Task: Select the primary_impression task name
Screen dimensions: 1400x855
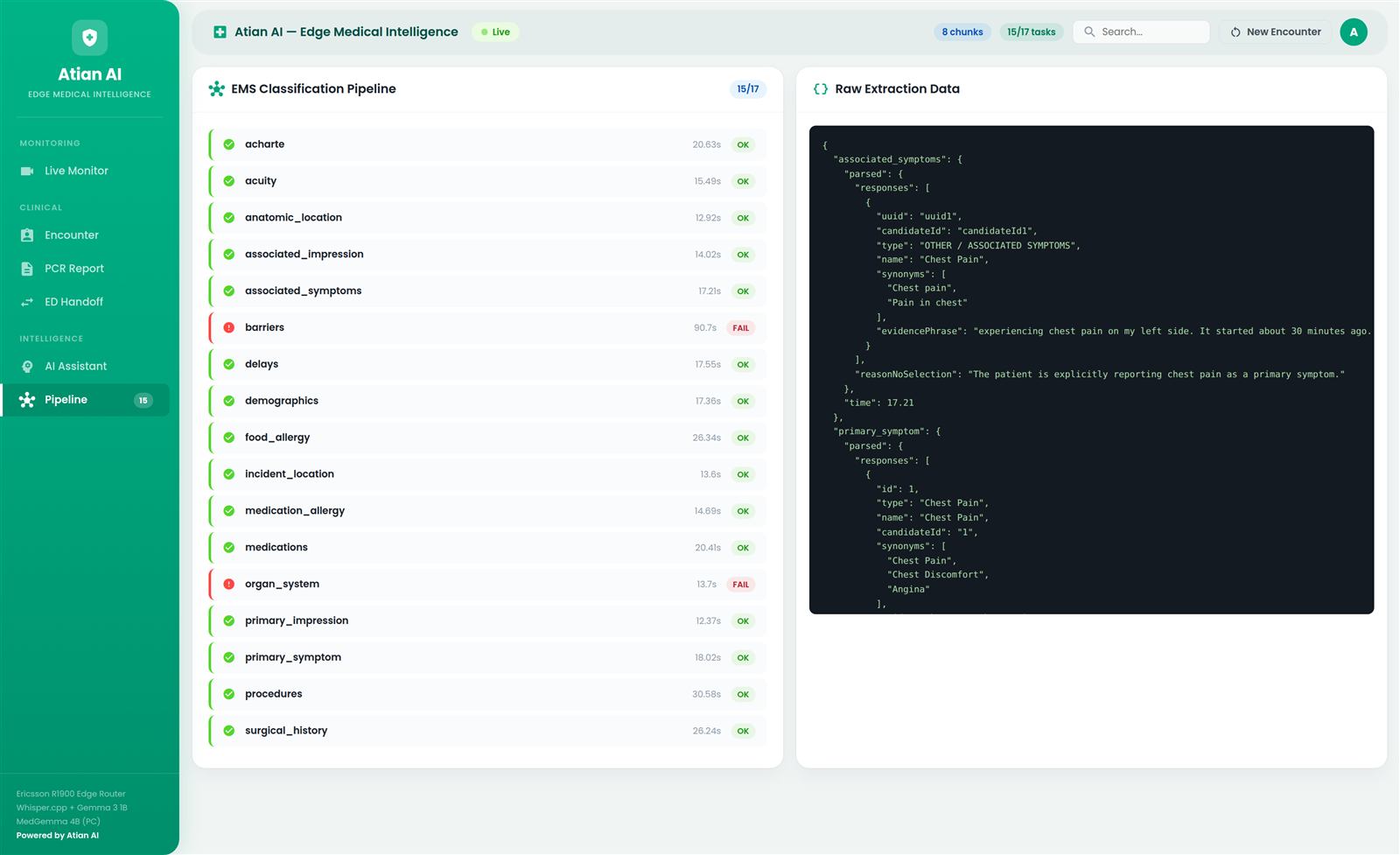Action: [x=297, y=620]
